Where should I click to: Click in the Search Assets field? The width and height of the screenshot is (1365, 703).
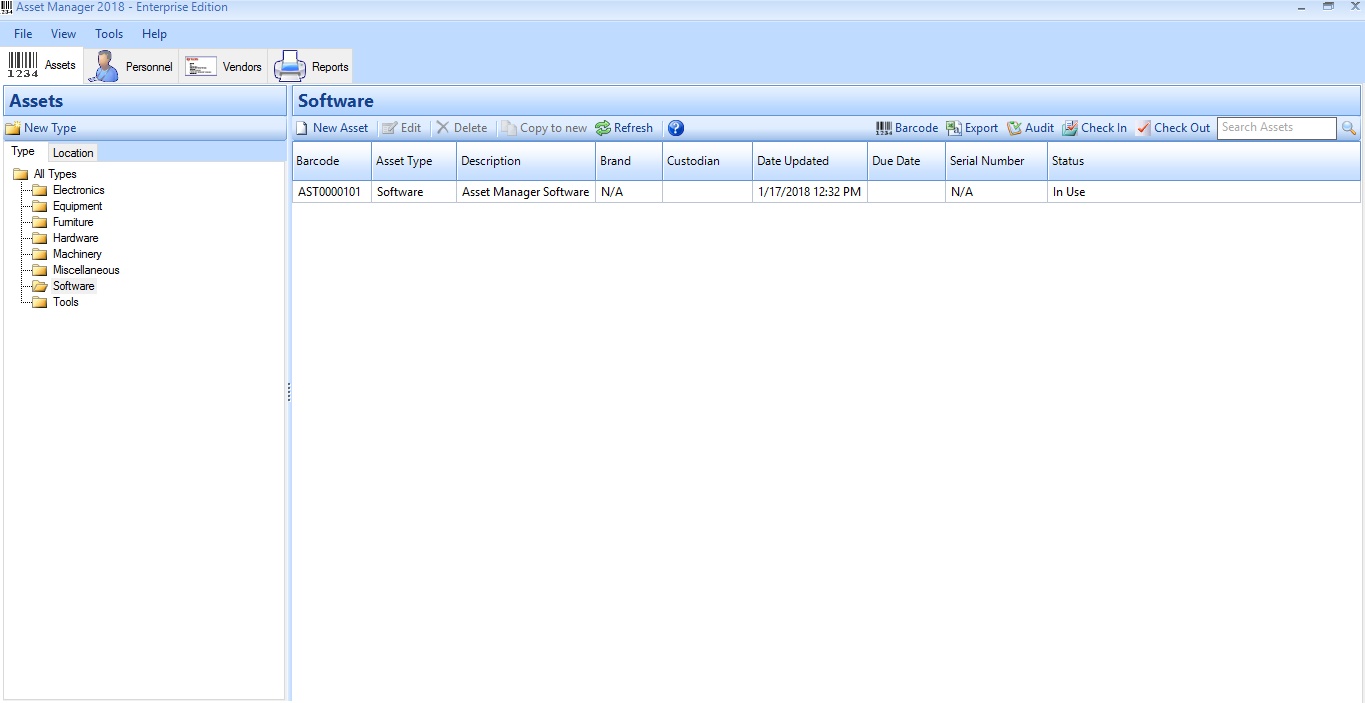pos(1275,128)
